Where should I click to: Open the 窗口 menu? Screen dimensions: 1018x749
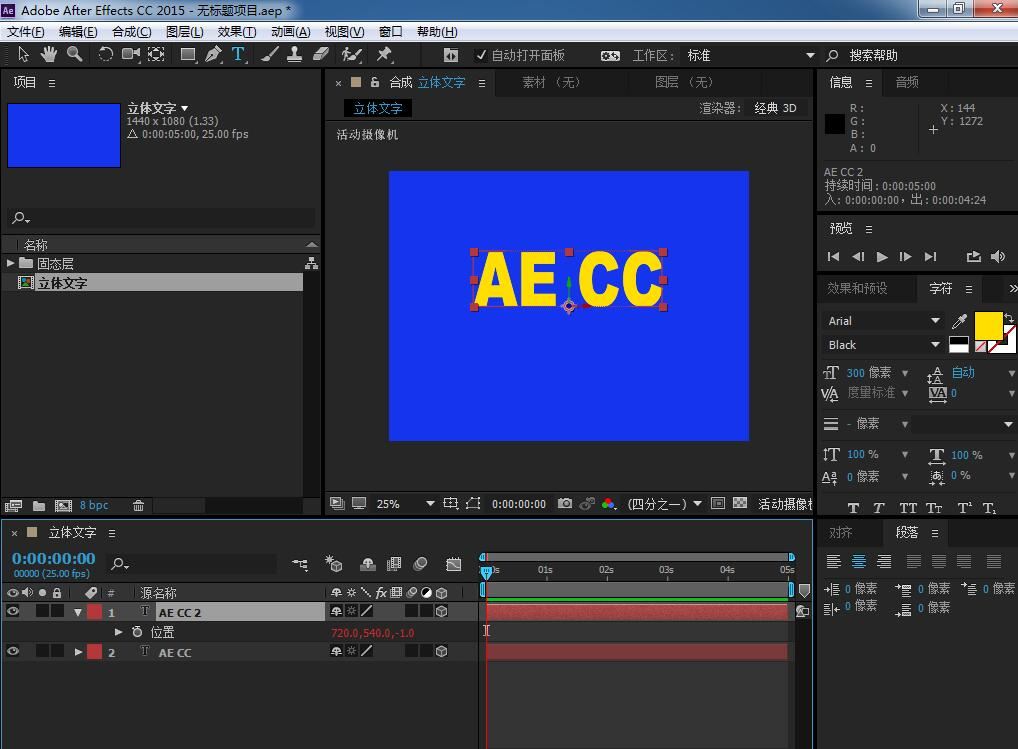click(390, 32)
